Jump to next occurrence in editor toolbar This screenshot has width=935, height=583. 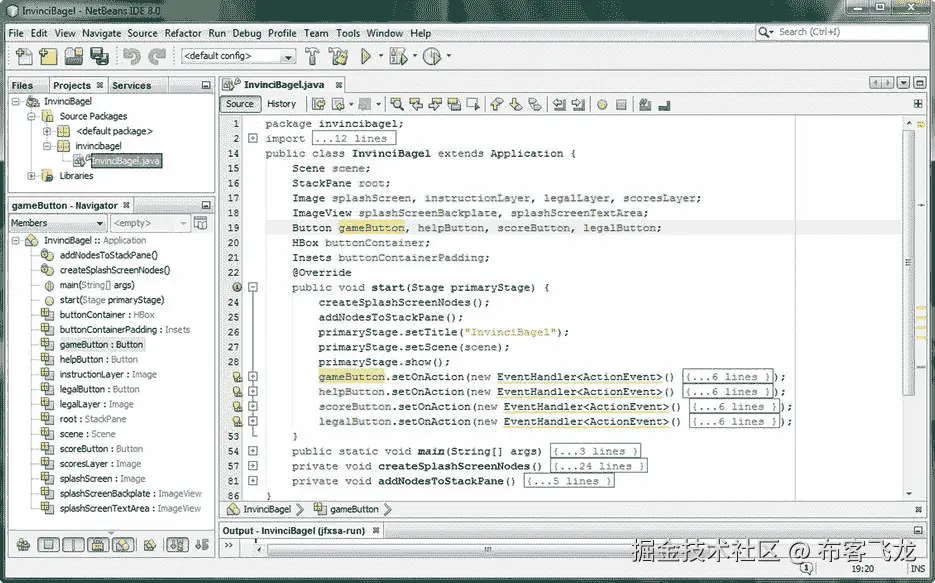(435, 105)
